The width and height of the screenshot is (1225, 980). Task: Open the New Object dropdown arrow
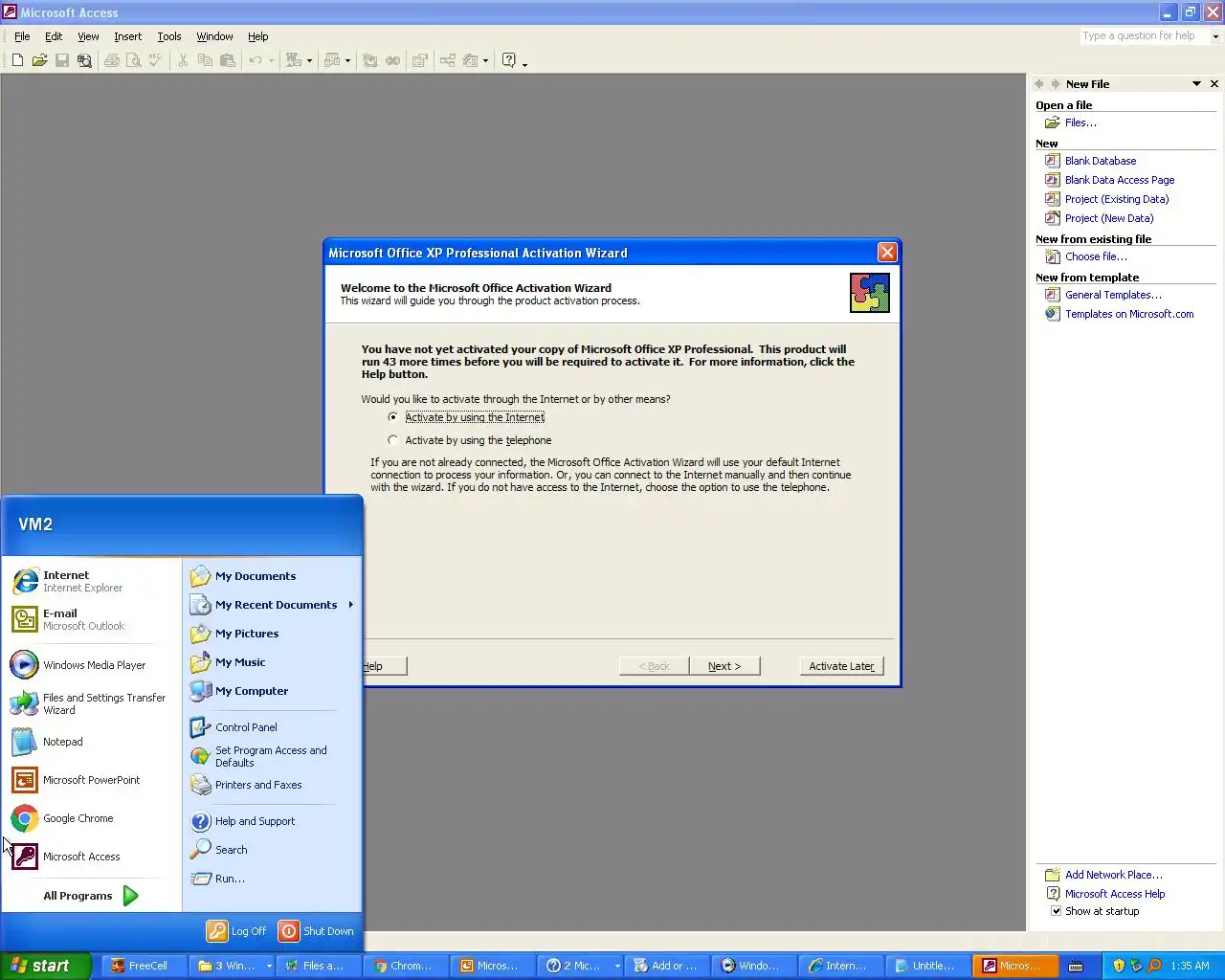485,60
